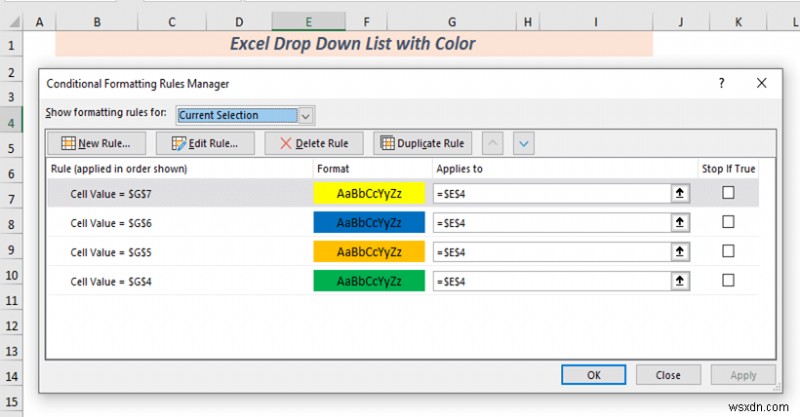Select the Current Selection combo box text
This screenshot has width=800, height=417.
tap(237, 115)
